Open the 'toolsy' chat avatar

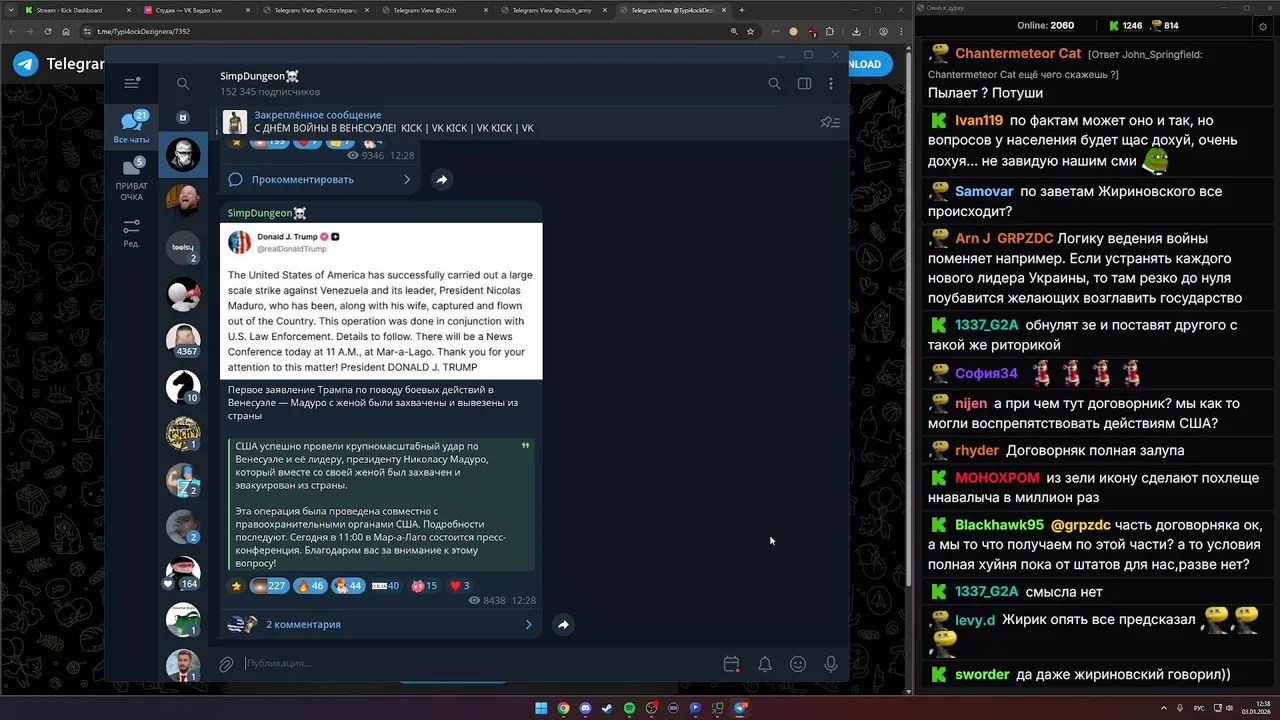[x=183, y=247]
